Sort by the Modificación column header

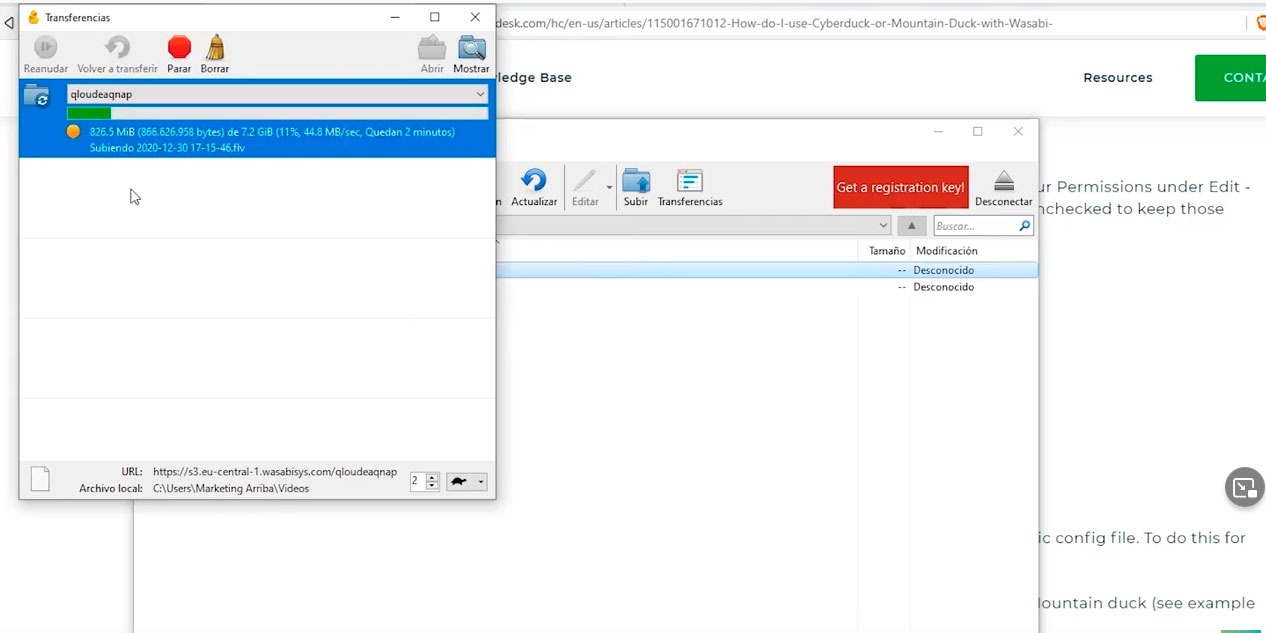coord(947,251)
